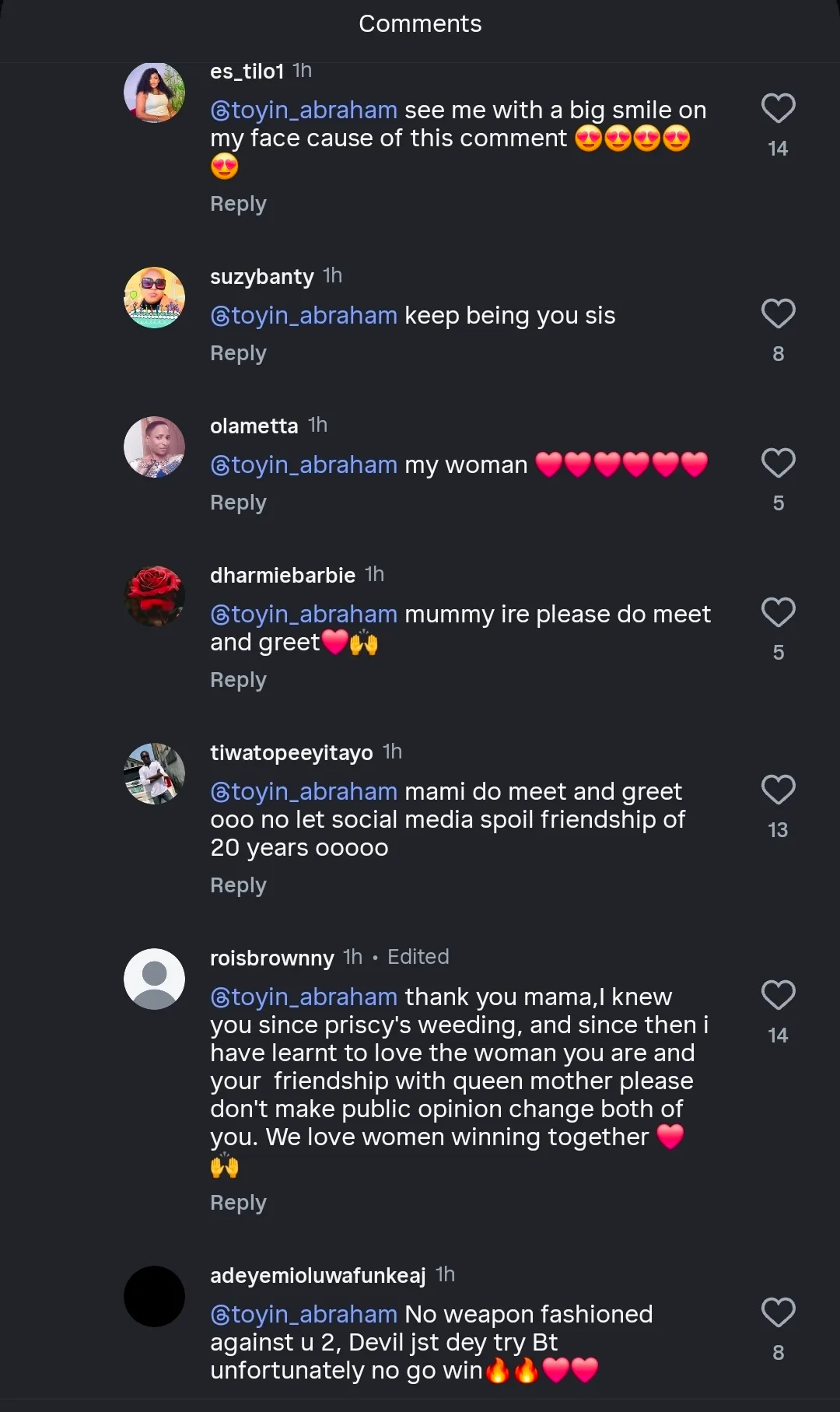Image resolution: width=840 pixels, height=1412 pixels.
Task: Like tiwatopeeyitayo's comment
Action: coord(778,790)
